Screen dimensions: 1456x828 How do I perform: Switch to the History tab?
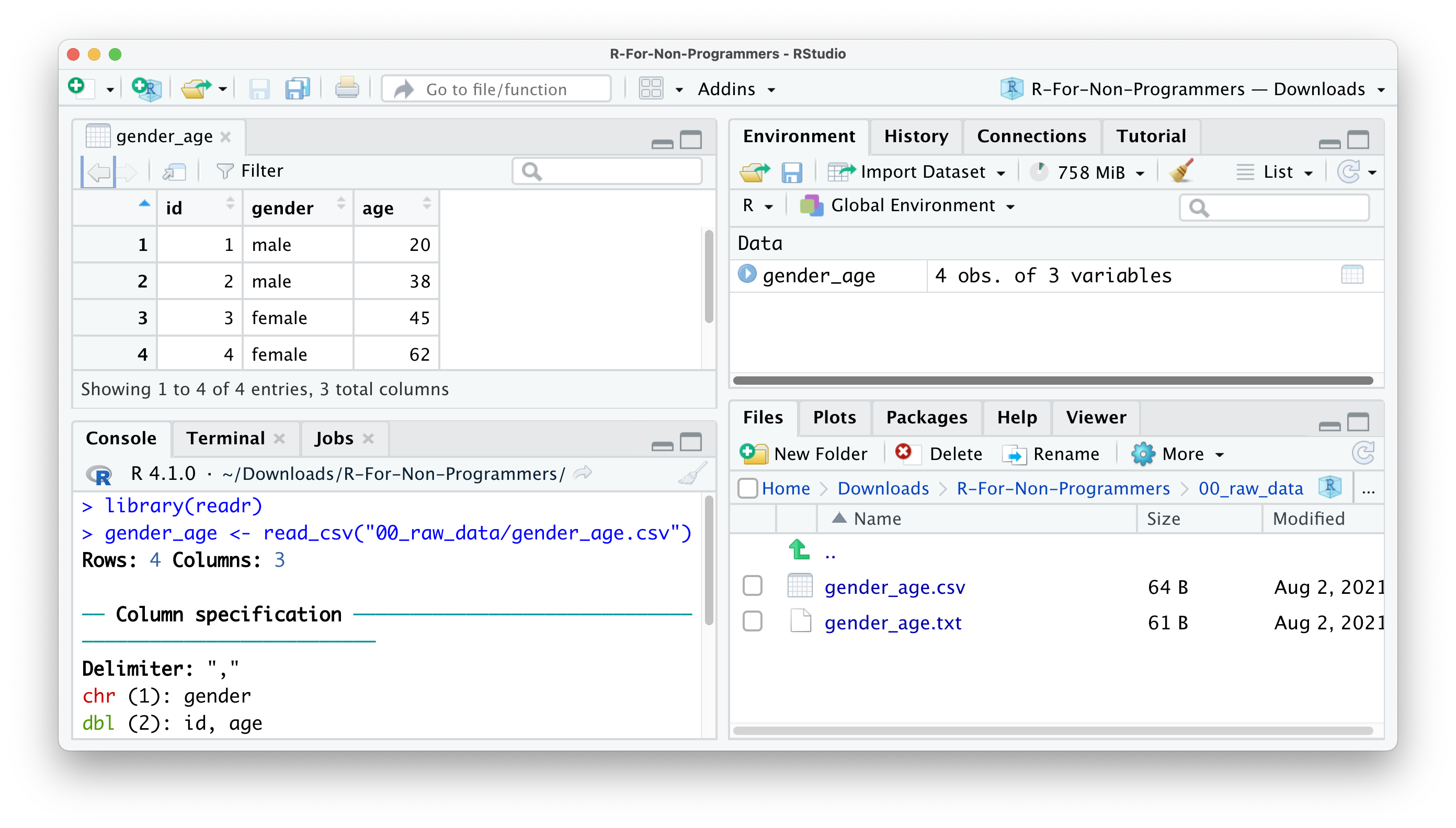click(x=915, y=136)
